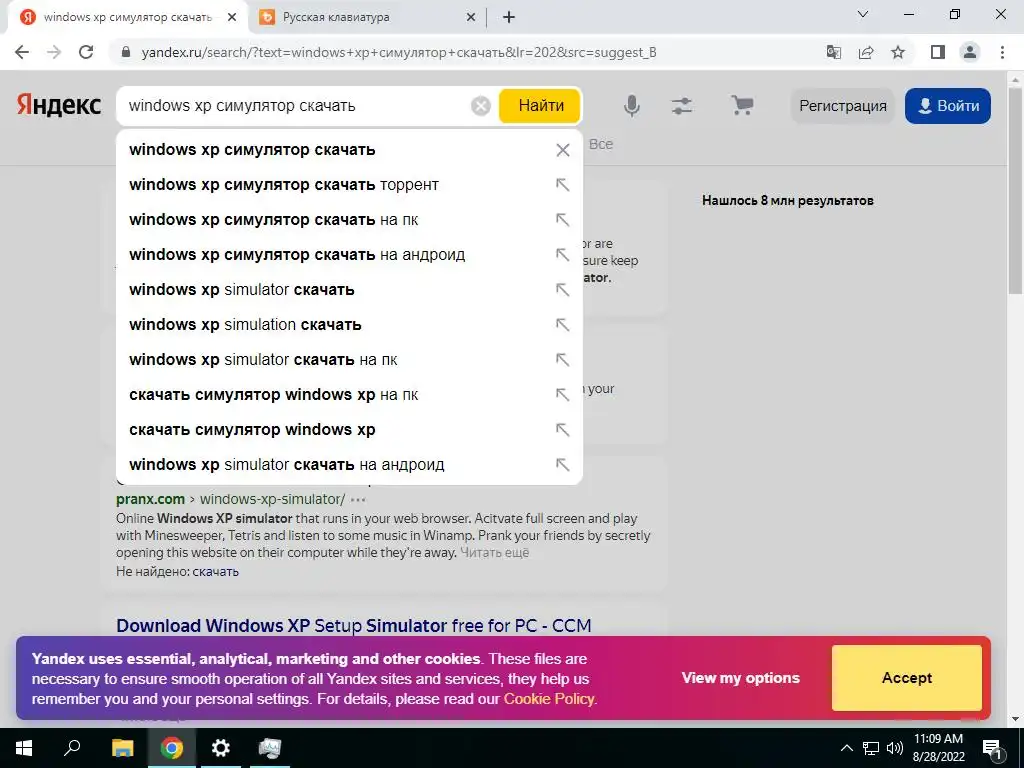Viewport: 1024px width, 768px height.
Task: Click the Яндекс logo
Action: click(59, 105)
